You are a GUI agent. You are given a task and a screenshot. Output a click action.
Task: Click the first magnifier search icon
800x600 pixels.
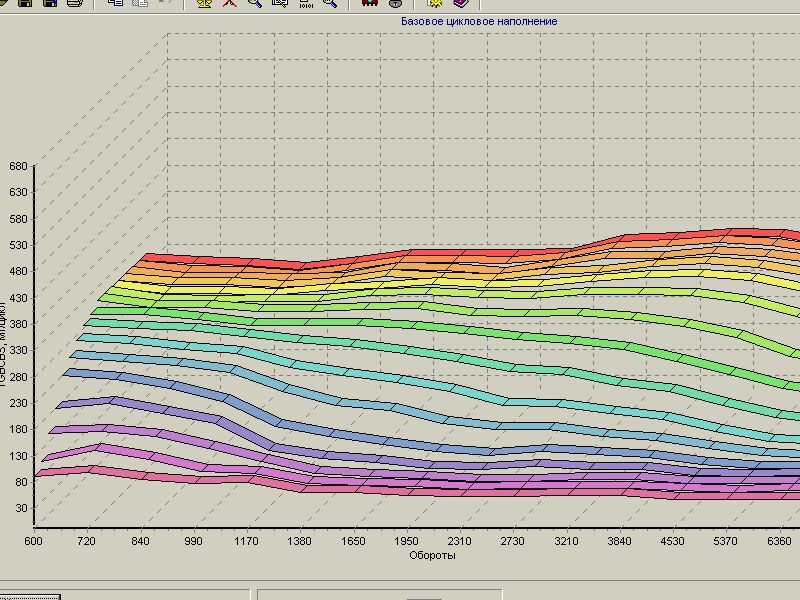(x=255, y=3)
